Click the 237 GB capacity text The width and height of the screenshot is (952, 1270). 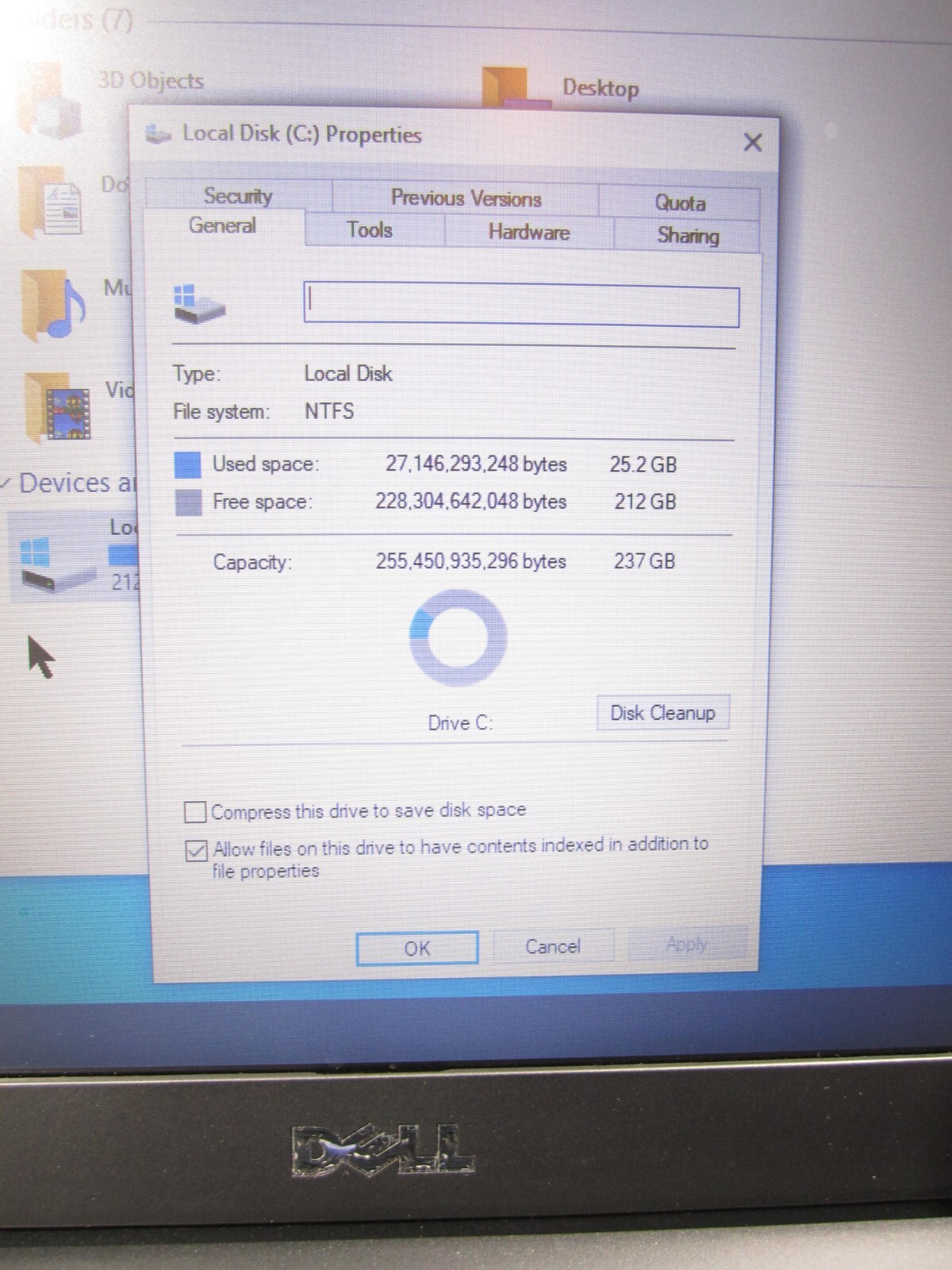coord(644,561)
